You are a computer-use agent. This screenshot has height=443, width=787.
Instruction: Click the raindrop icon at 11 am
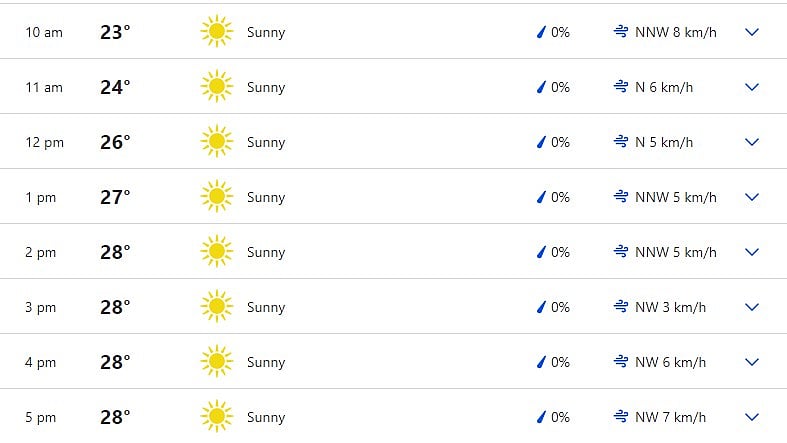[541, 87]
